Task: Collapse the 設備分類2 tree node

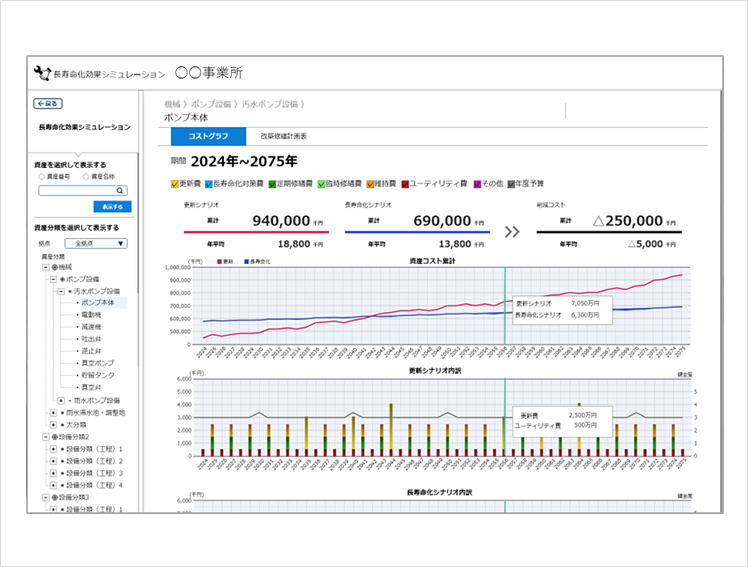Action: coord(46,437)
